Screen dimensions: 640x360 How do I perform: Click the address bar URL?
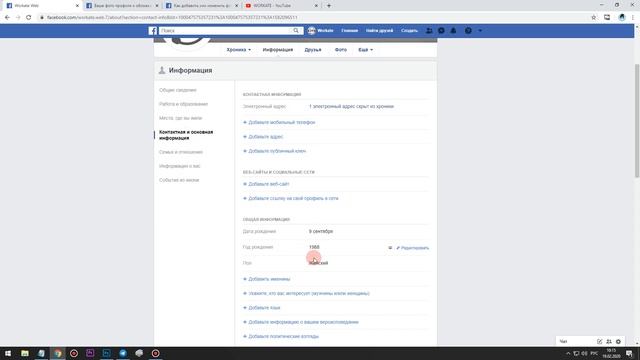(172, 18)
